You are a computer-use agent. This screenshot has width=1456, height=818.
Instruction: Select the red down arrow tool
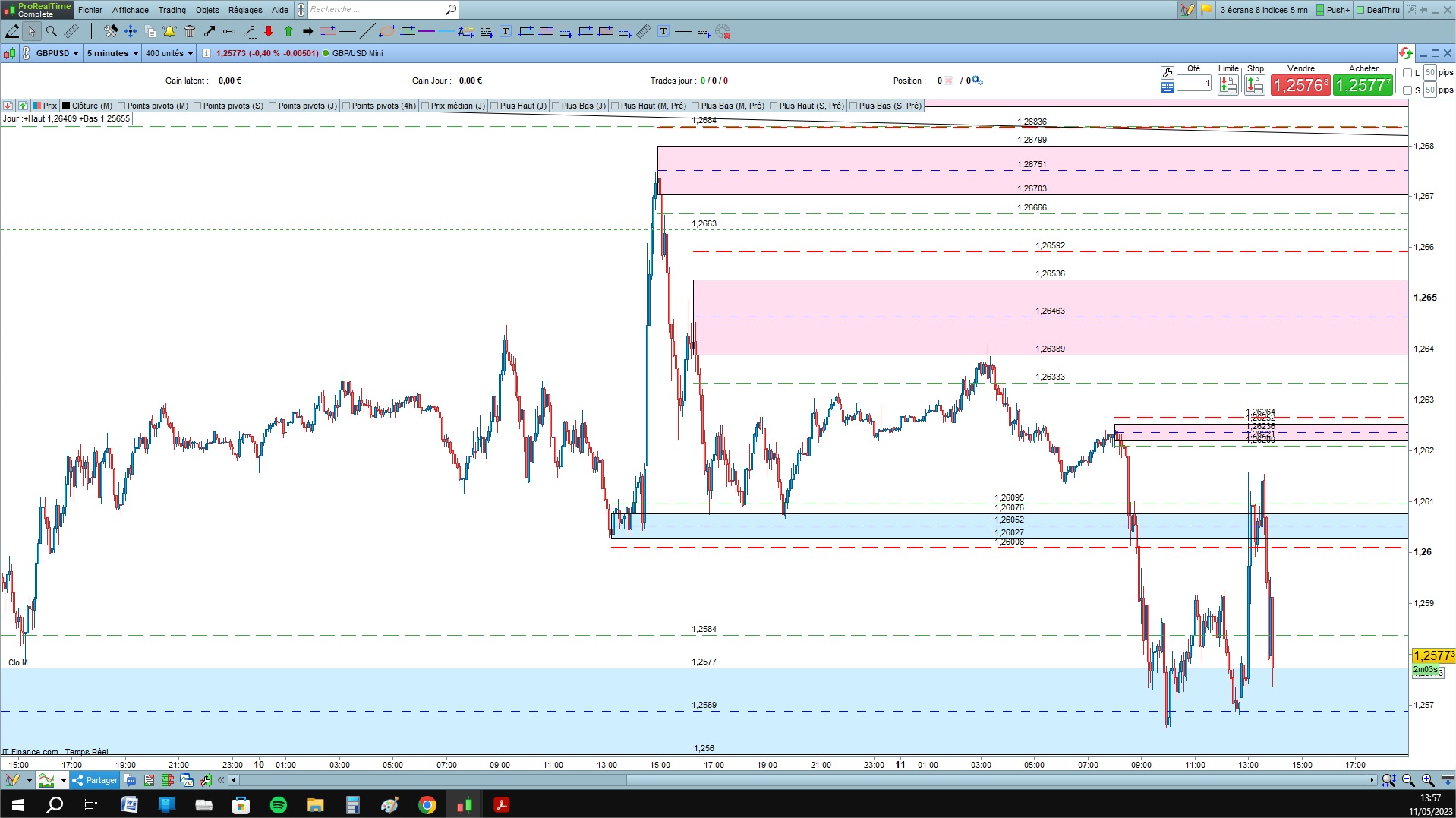coord(269,31)
